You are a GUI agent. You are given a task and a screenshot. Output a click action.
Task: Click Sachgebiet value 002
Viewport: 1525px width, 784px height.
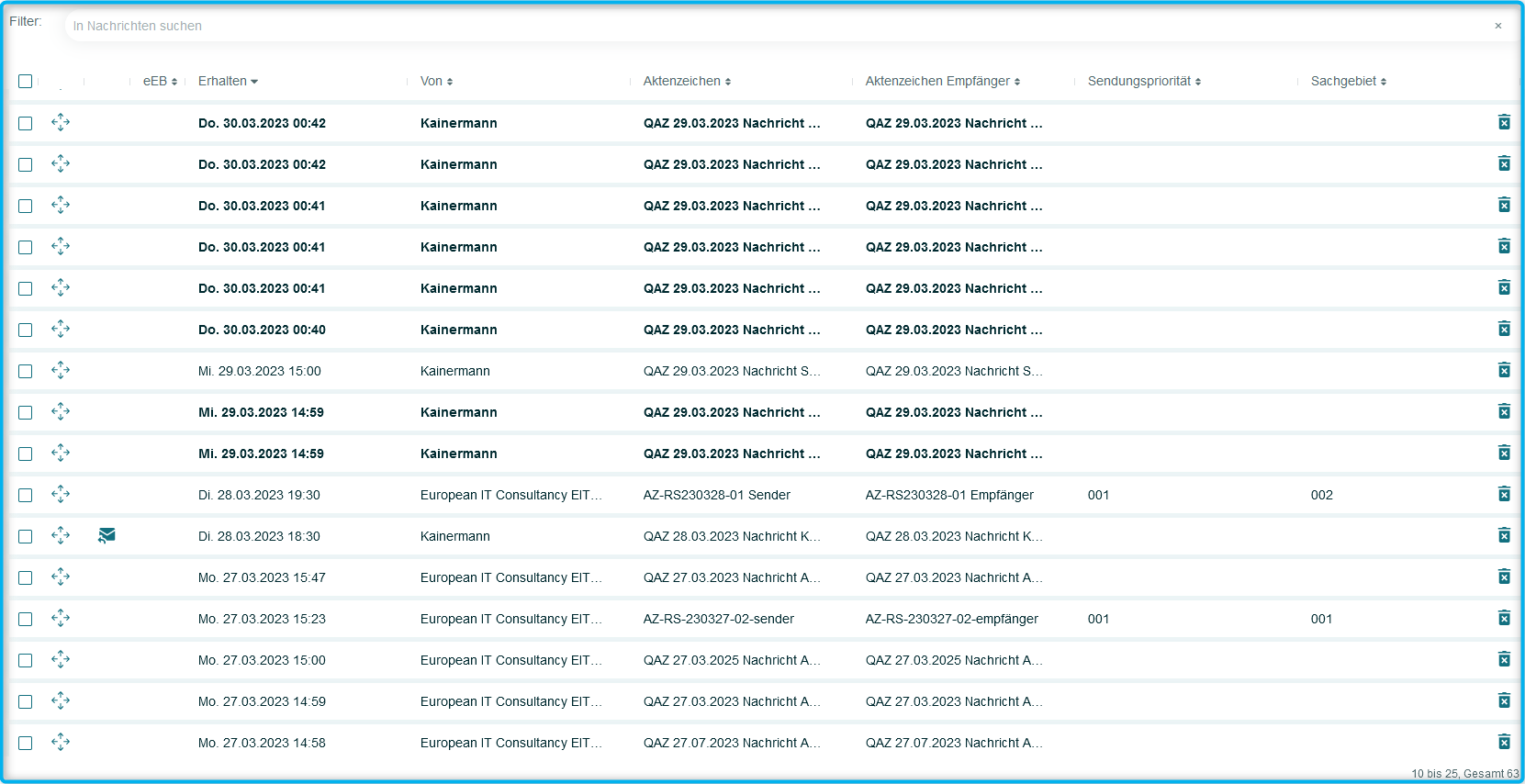click(1321, 495)
